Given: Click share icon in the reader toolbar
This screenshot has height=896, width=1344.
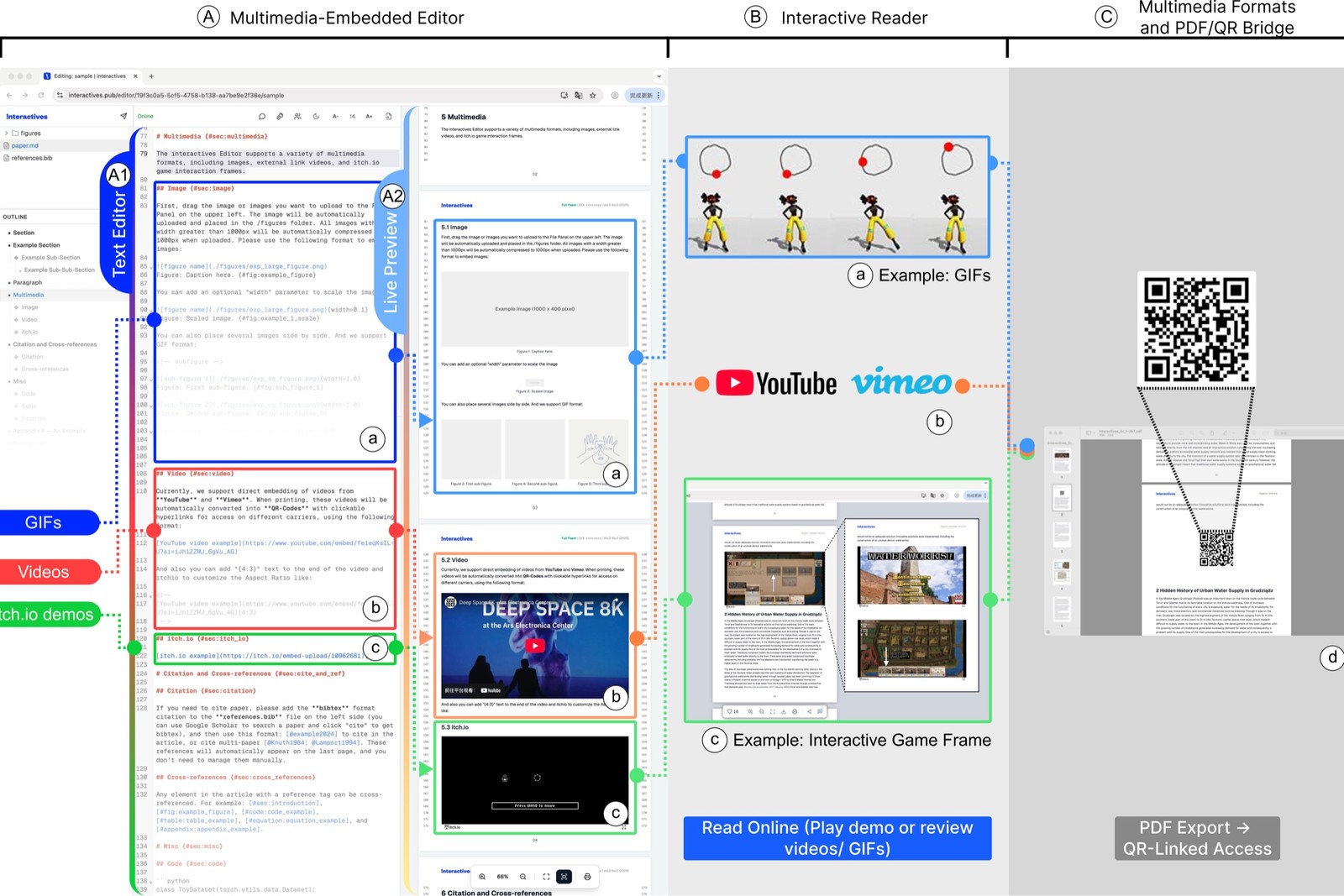Looking at the screenshot, I should click(809, 711).
